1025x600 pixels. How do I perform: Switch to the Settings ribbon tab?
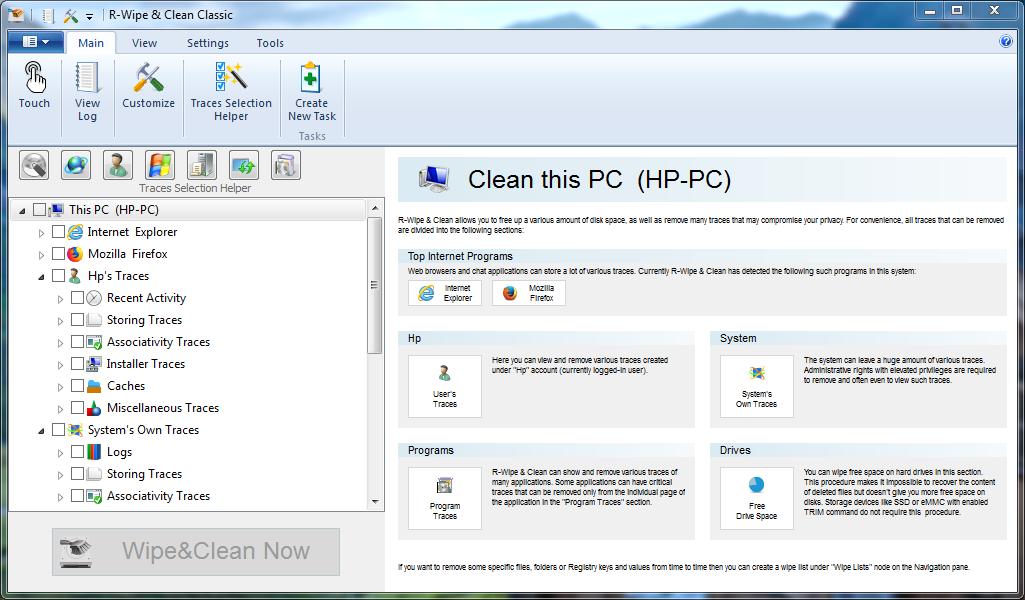[x=208, y=42]
